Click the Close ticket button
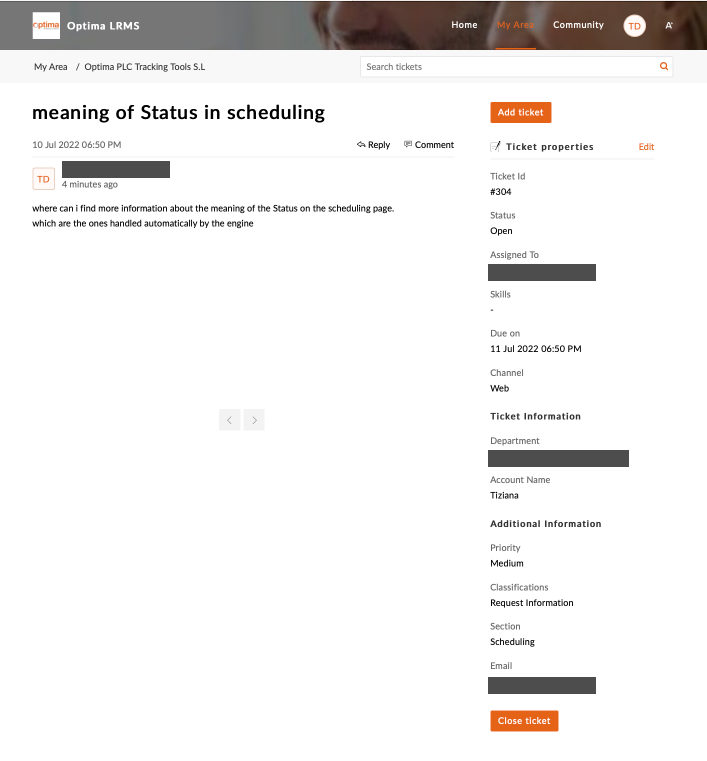The image size is (707, 761). click(x=524, y=721)
